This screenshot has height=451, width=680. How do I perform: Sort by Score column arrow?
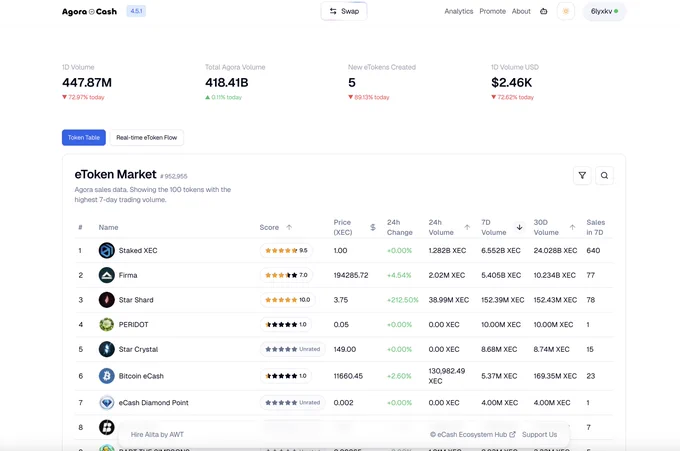tap(289, 227)
